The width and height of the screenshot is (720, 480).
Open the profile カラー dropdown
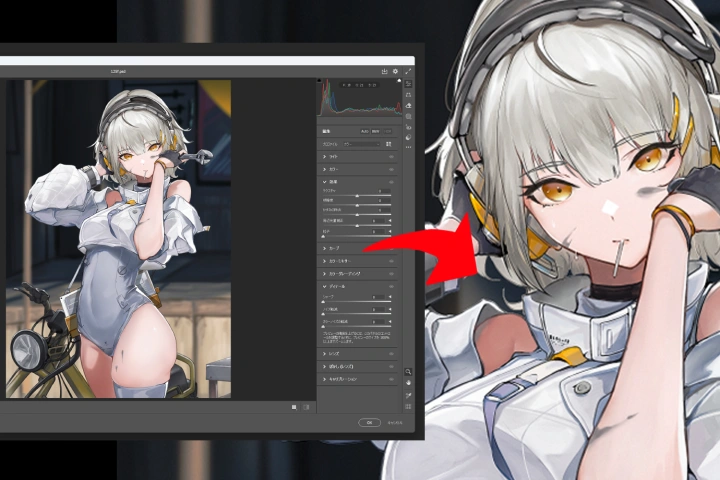click(x=362, y=144)
